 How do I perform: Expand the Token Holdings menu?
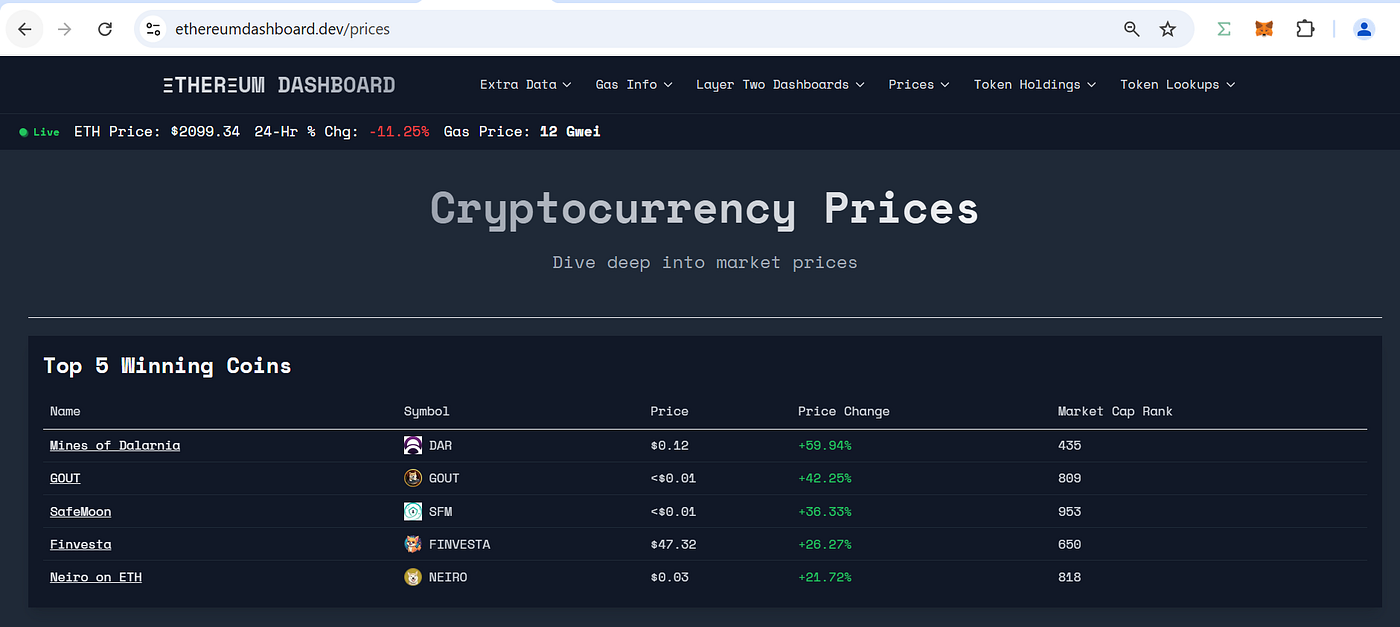click(1035, 85)
